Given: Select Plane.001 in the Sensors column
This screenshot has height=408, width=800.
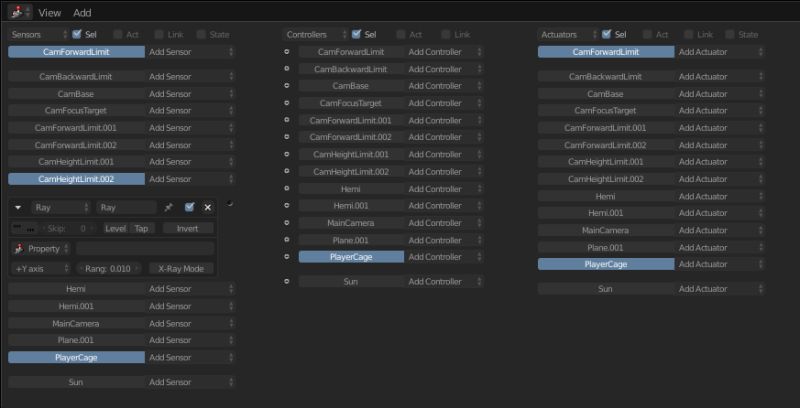Looking at the screenshot, I should coord(77,340).
